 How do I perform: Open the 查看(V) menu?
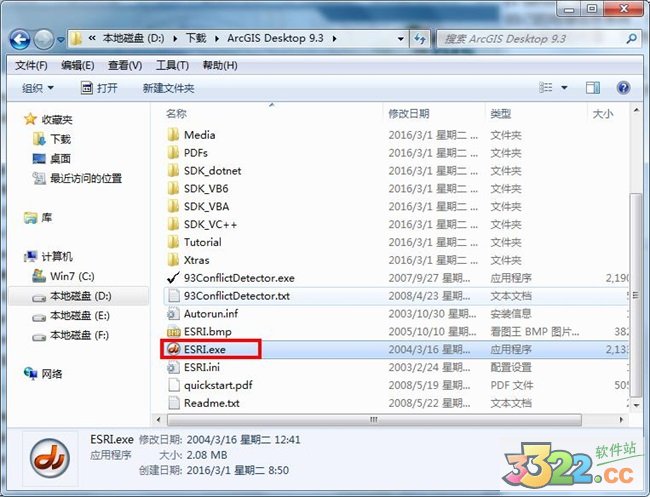125,65
